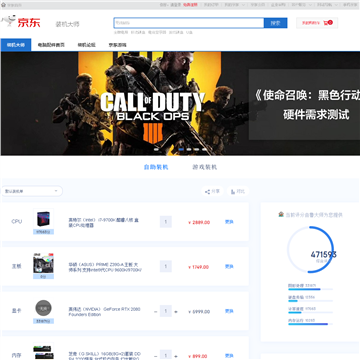This screenshot has width=360, height=360.
Task: Click the home icon in top bar
Action: pos(3,5)
